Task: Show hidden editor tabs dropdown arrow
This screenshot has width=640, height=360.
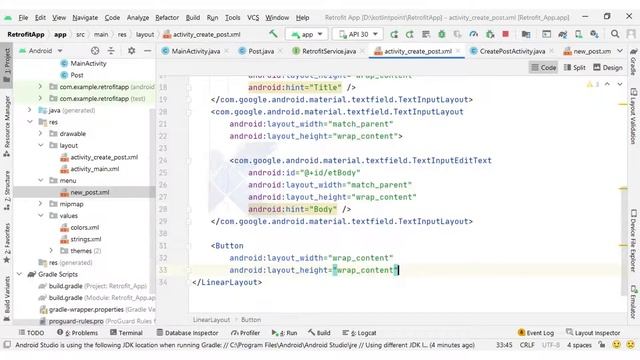Action: pos(620,51)
